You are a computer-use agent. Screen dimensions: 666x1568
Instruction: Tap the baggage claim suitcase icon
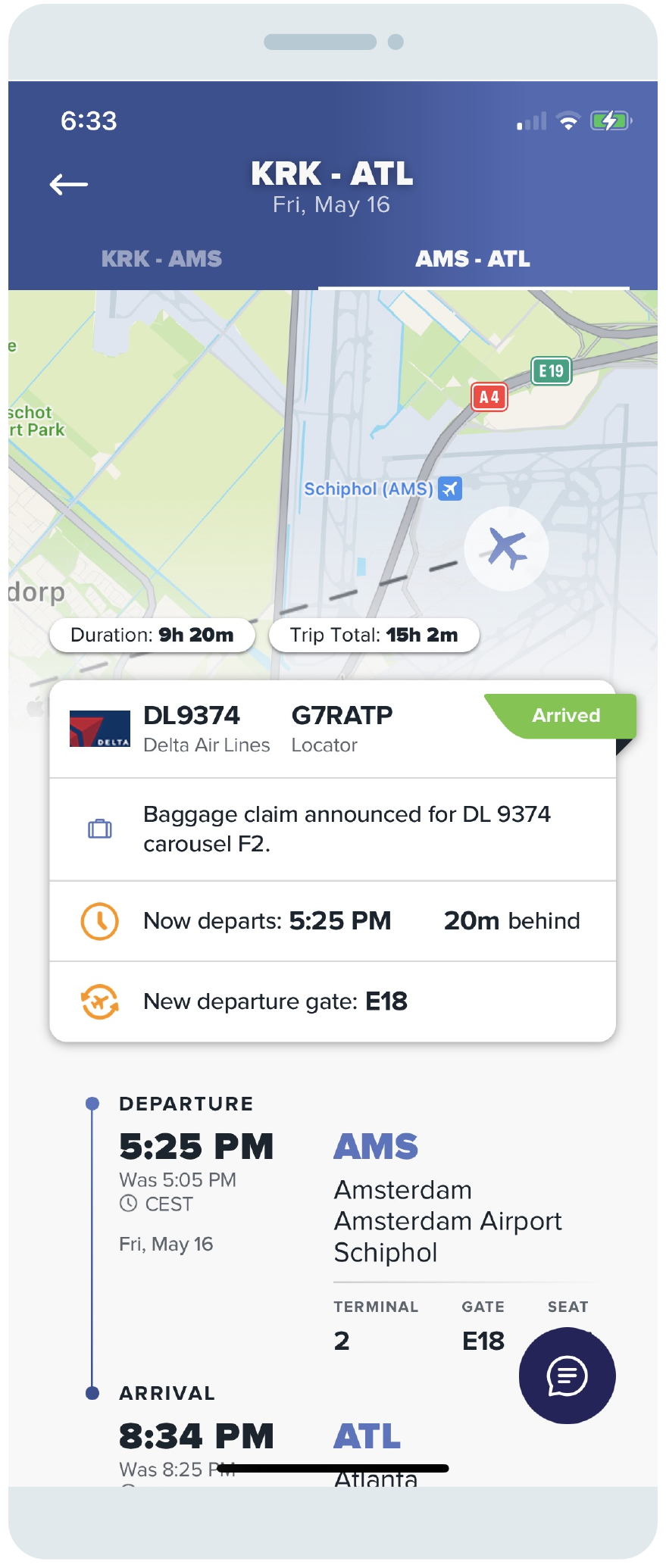(99, 829)
